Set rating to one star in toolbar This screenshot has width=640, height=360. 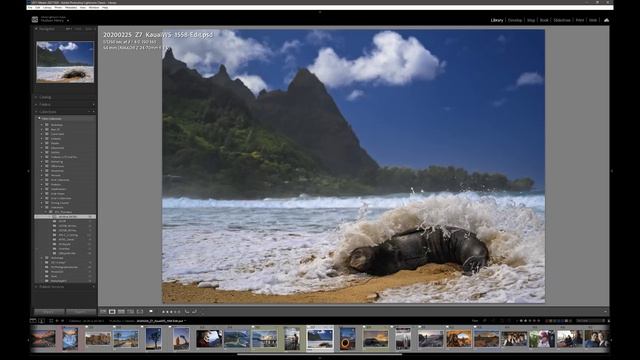tap(163, 312)
